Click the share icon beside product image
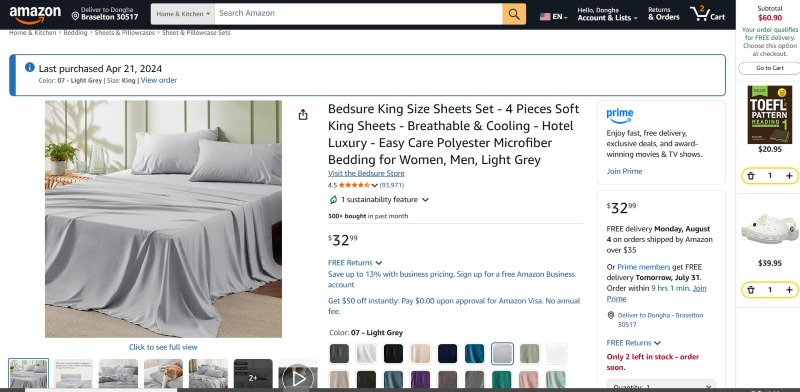The width and height of the screenshot is (800, 392). click(303, 115)
